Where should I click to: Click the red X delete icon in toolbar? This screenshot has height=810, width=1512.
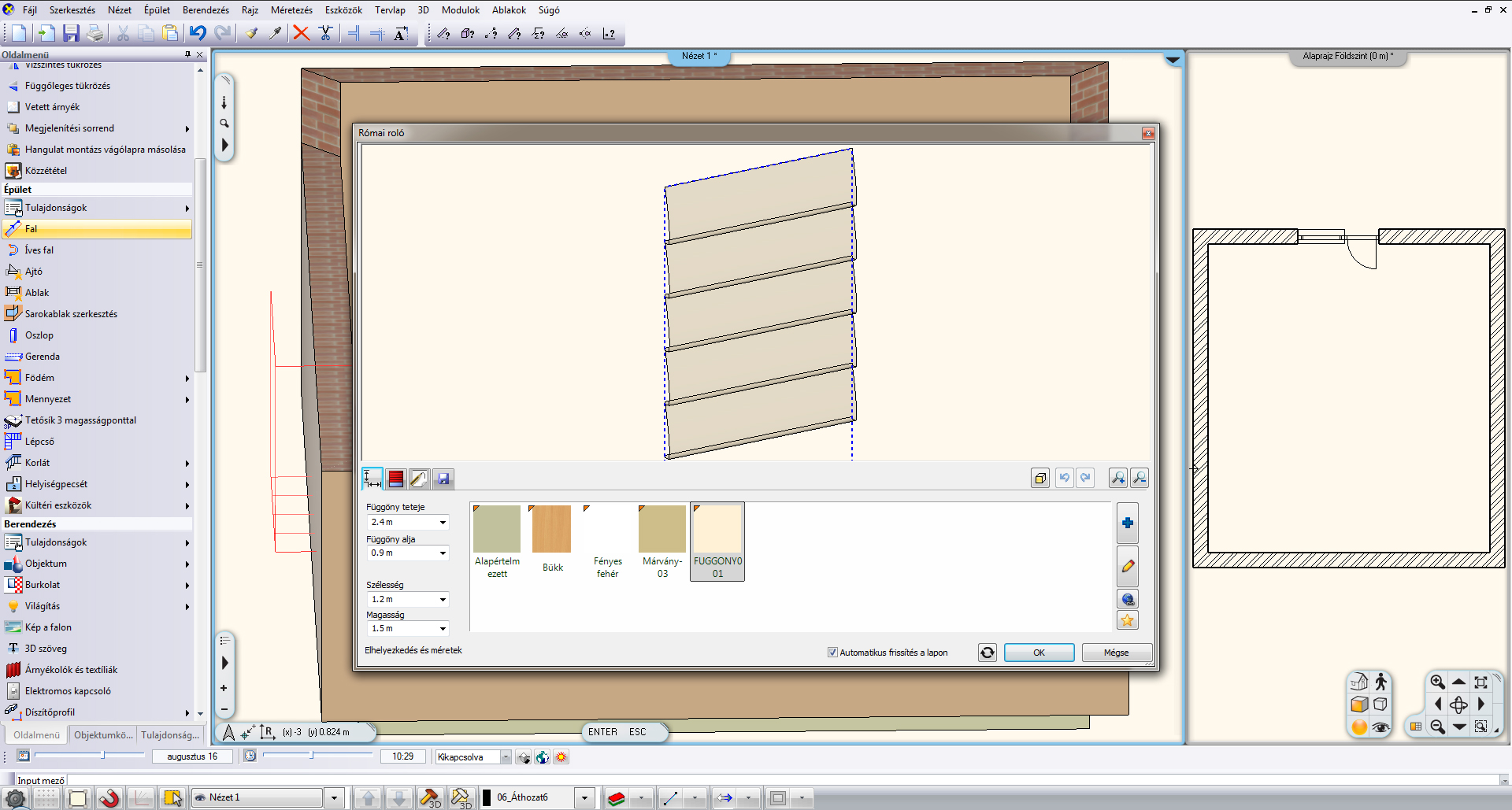[301, 33]
